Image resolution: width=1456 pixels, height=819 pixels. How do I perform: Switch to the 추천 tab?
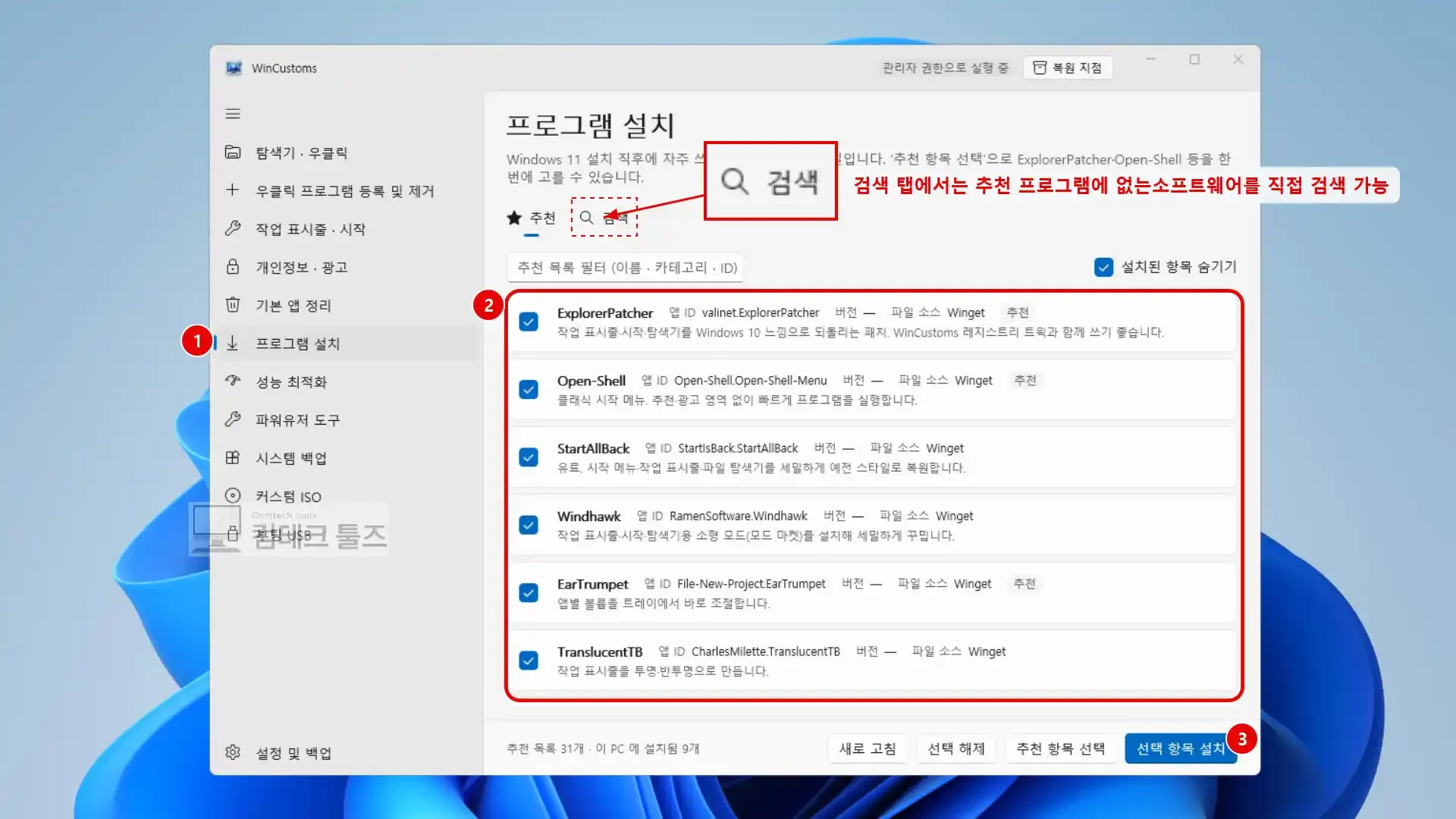click(x=532, y=218)
